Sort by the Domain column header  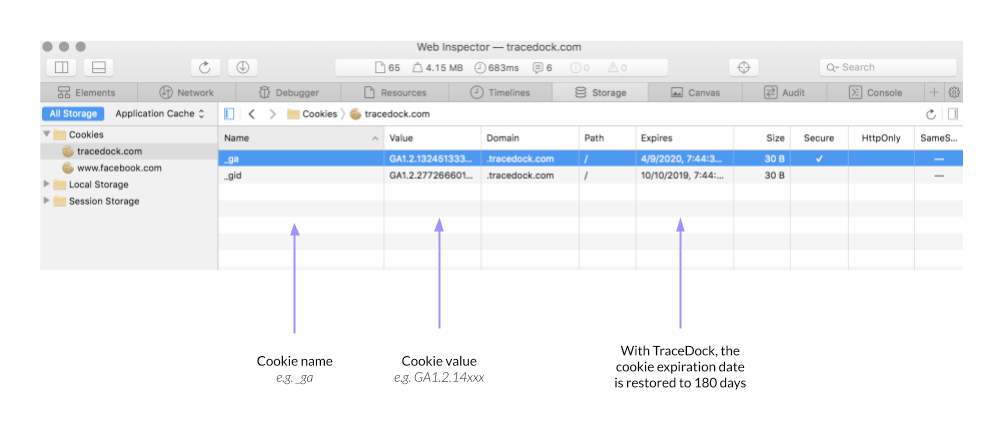(530, 138)
